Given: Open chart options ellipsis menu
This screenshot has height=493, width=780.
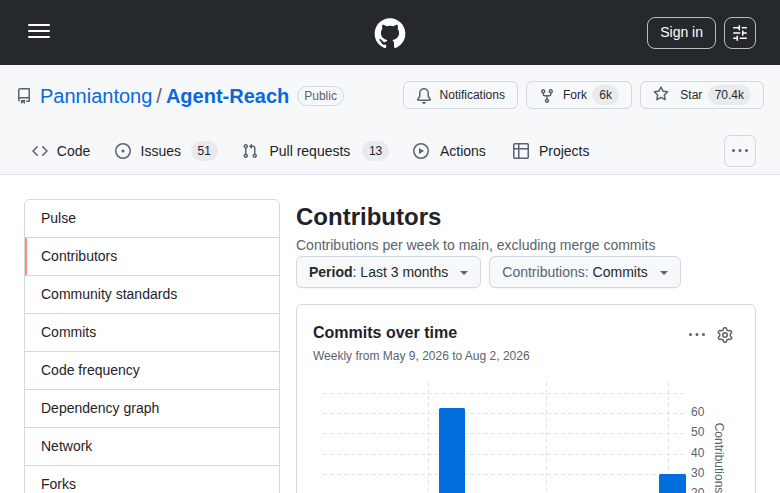Looking at the screenshot, I should (x=697, y=335).
